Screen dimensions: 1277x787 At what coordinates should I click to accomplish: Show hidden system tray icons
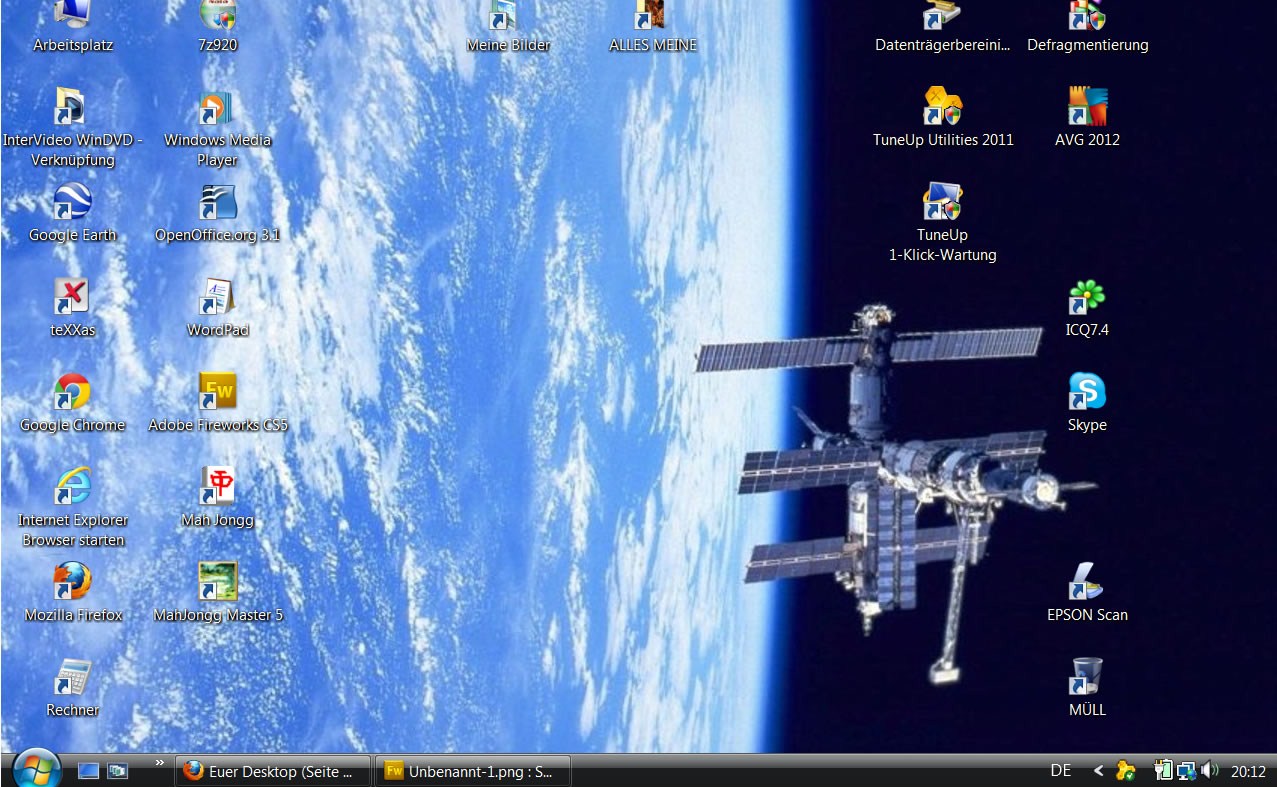[x=1098, y=771]
